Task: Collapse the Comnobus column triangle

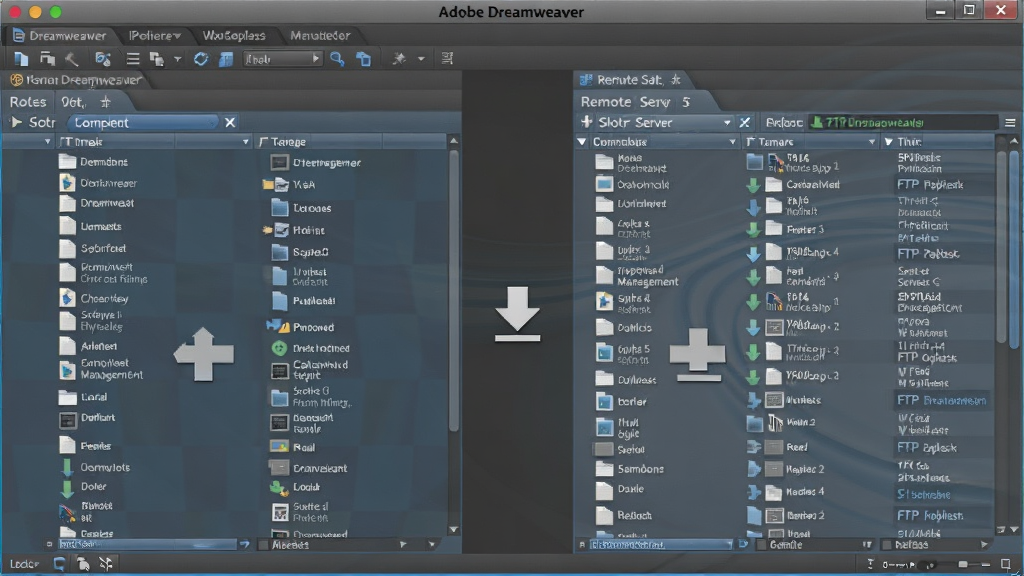Action: pos(582,142)
